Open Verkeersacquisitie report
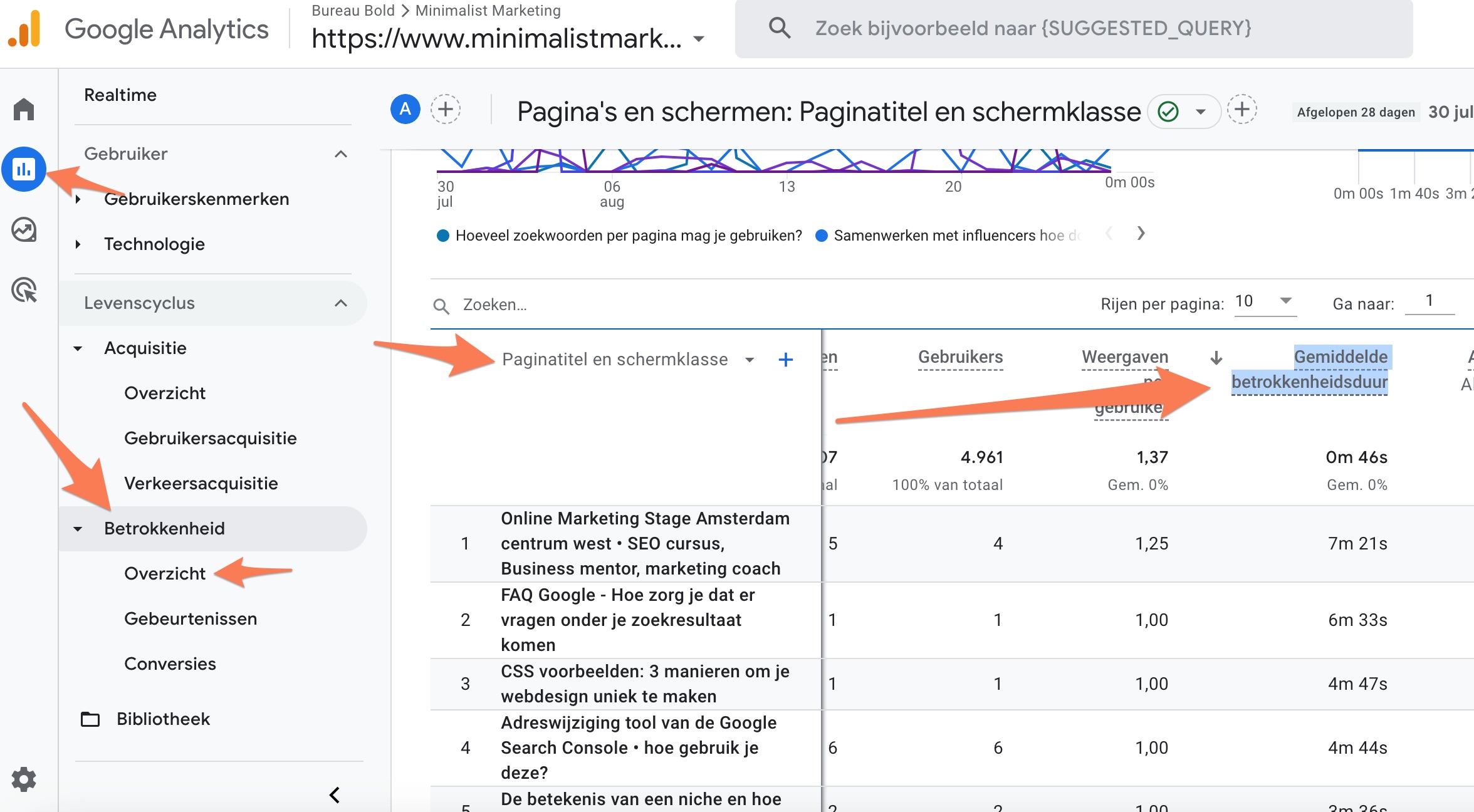 pos(201,484)
